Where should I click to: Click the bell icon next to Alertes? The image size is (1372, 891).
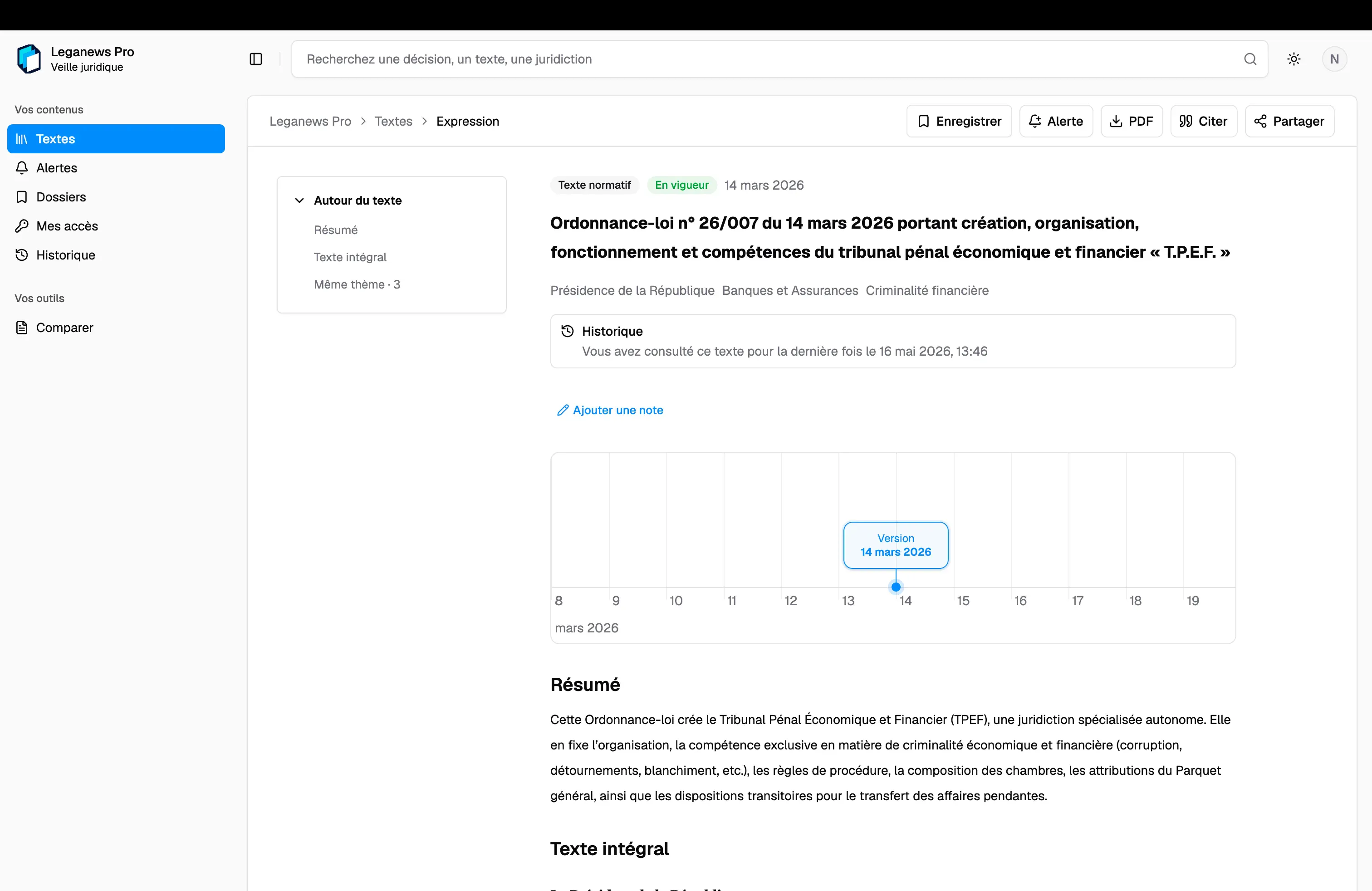coord(22,168)
